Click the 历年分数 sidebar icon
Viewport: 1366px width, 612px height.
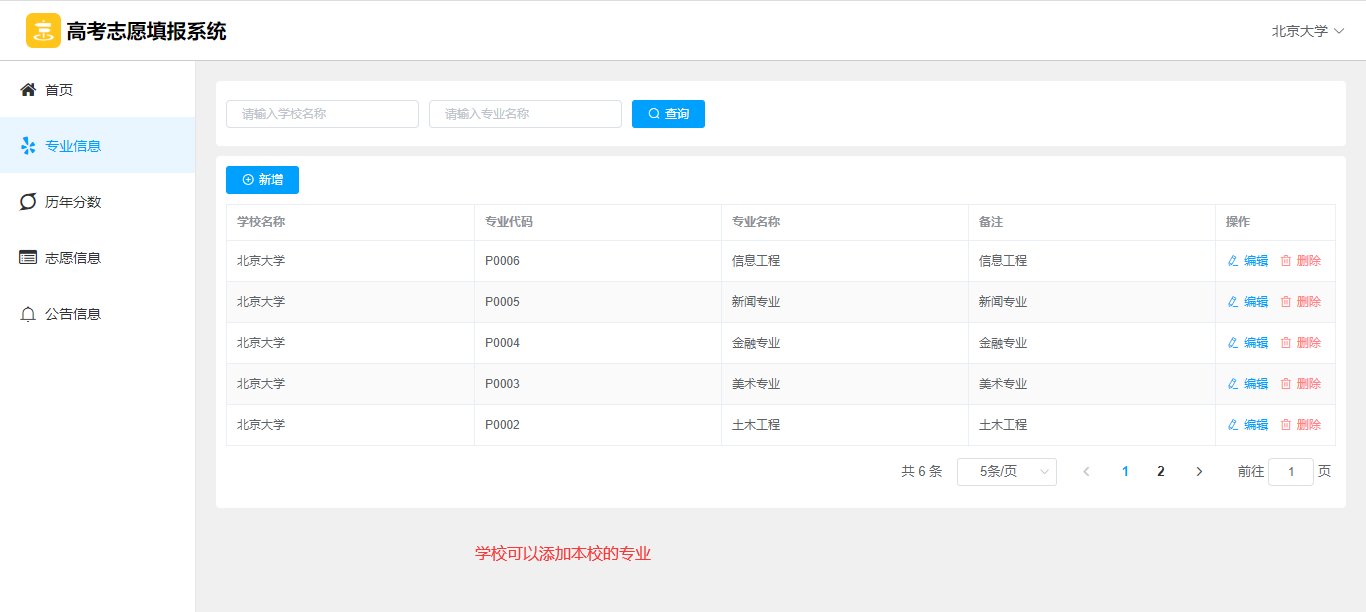[28, 202]
